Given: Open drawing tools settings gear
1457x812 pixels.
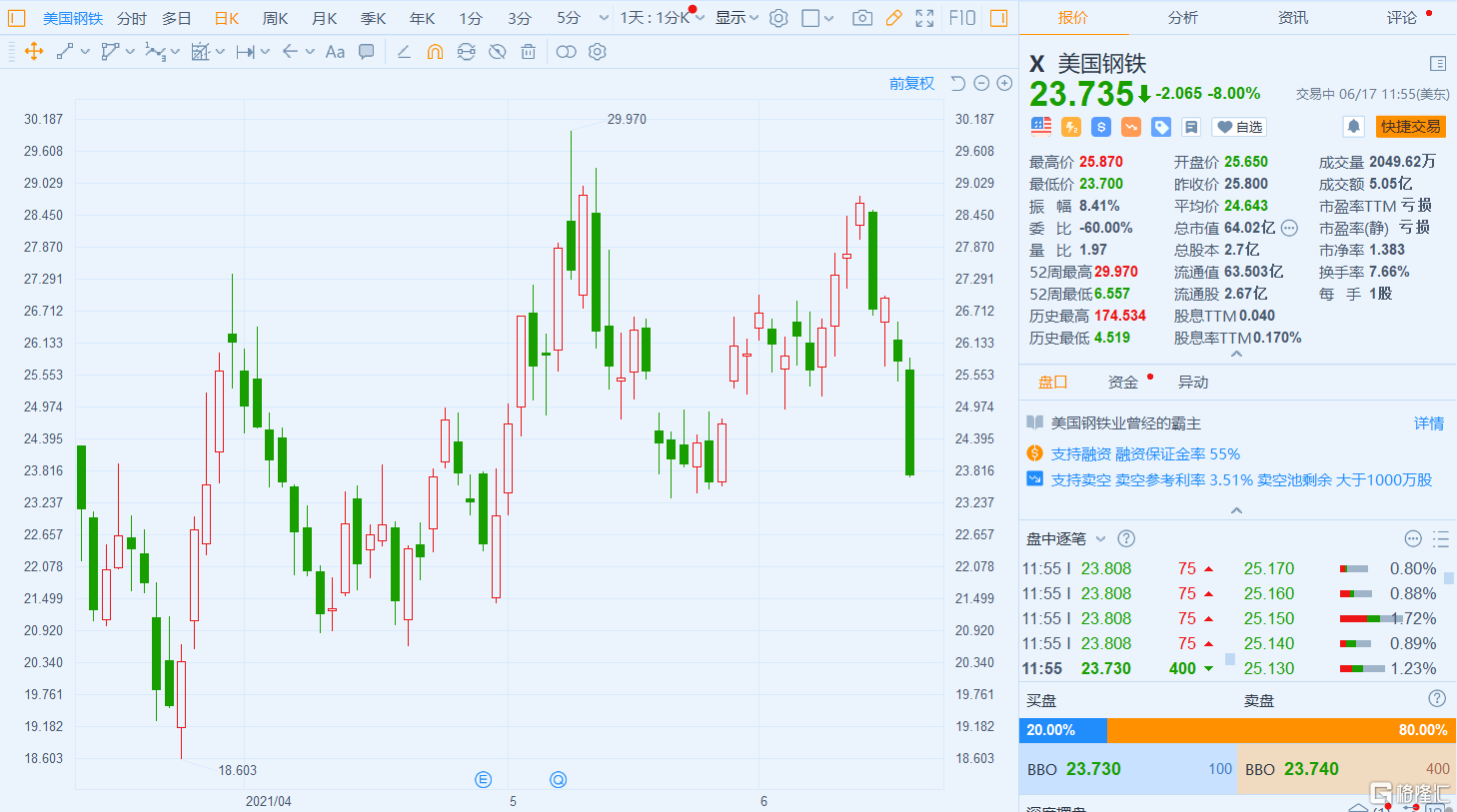Looking at the screenshot, I should click(598, 52).
